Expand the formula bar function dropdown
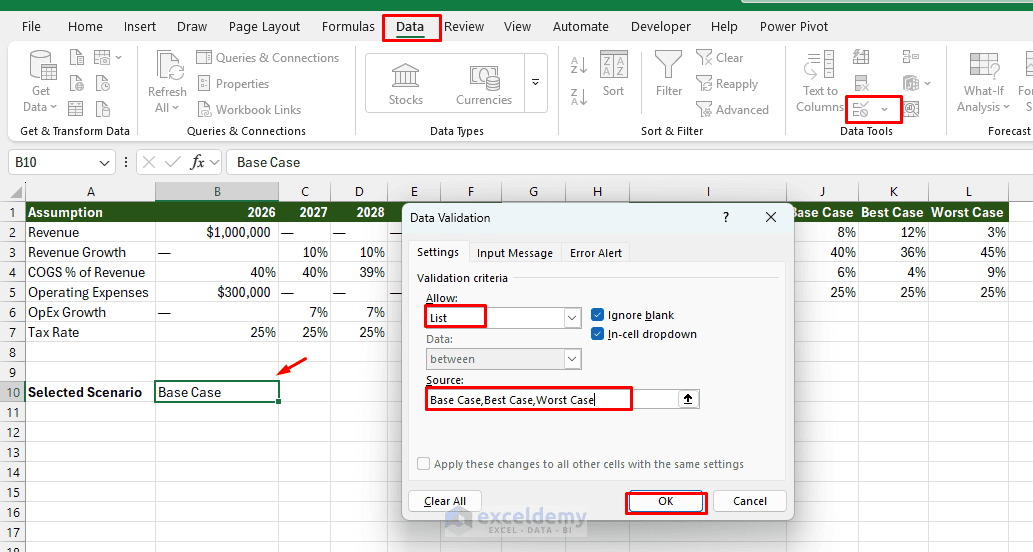1033x552 pixels. coord(215,162)
